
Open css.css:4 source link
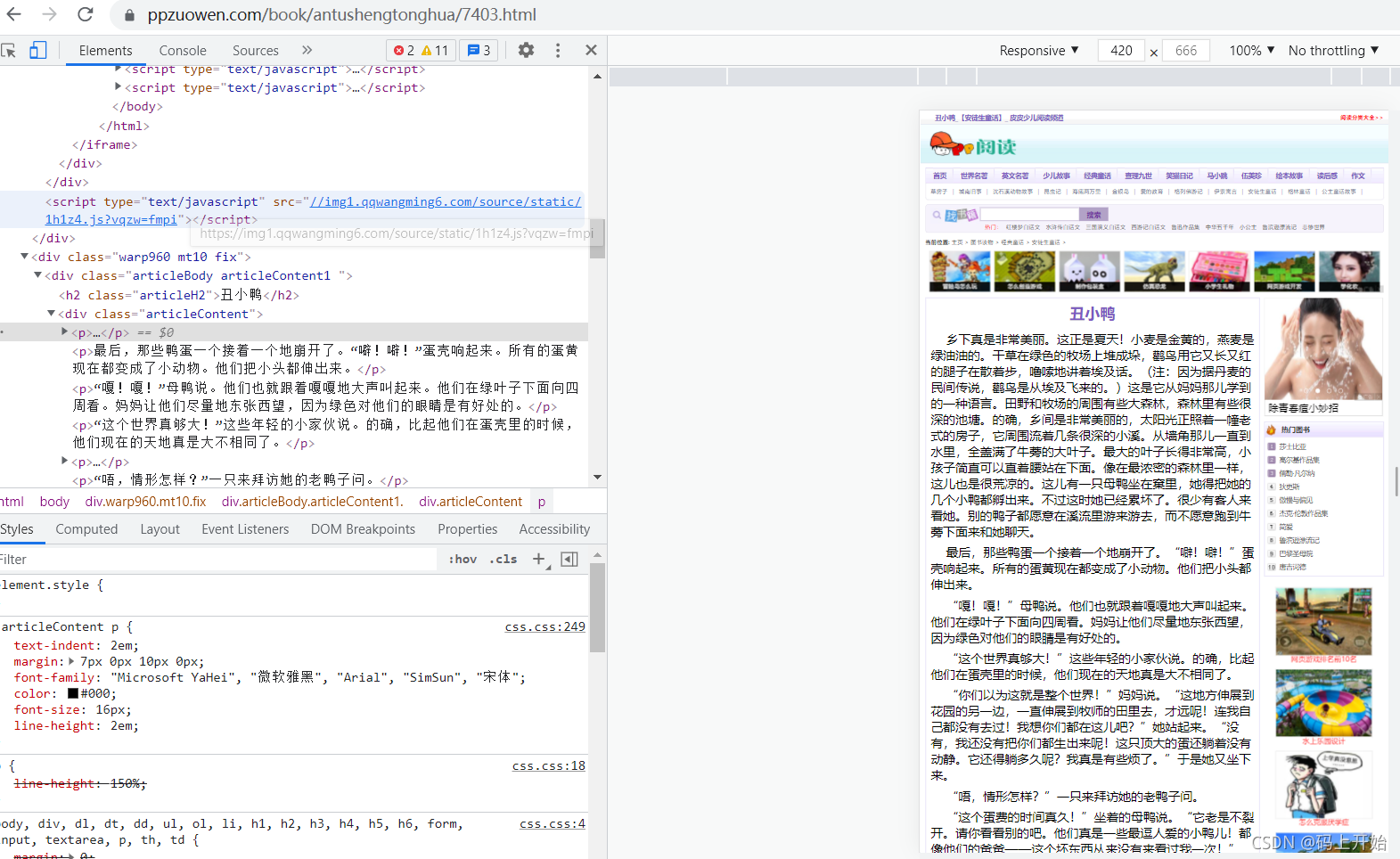553,824
